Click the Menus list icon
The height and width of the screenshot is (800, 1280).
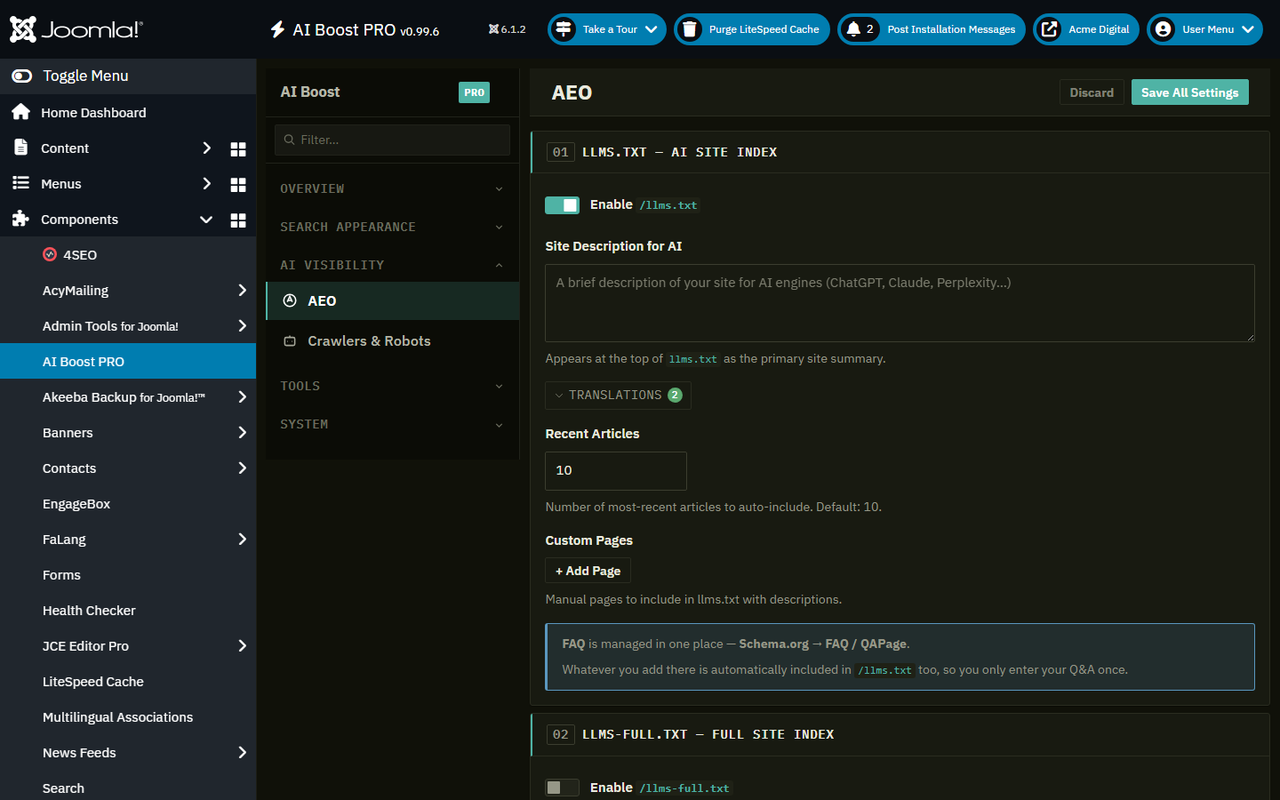[x=20, y=183]
